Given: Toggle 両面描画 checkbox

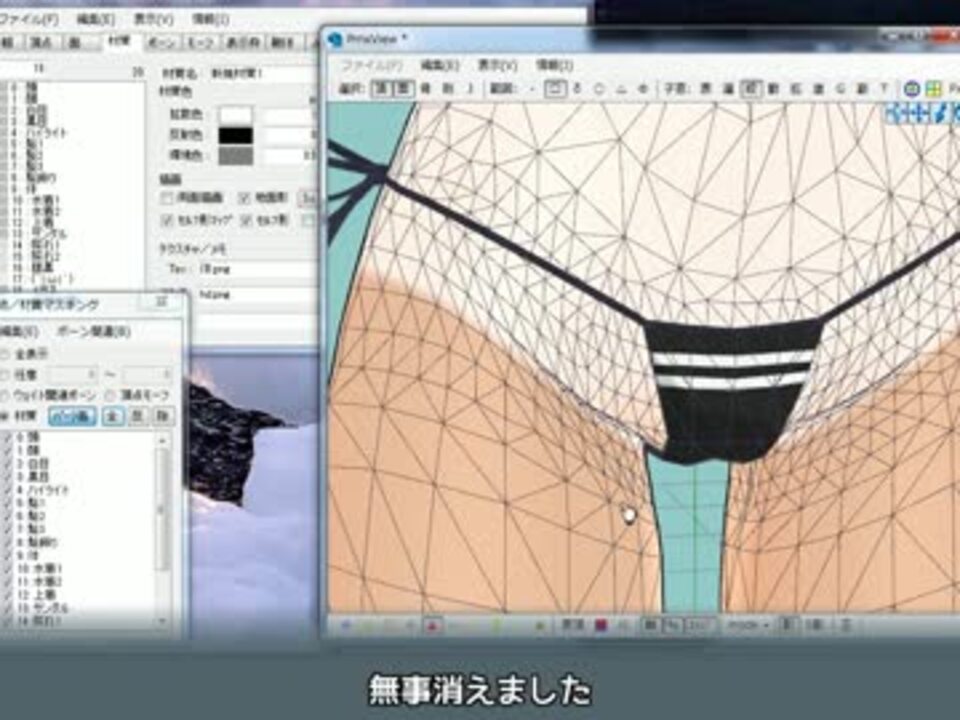Looking at the screenshot, I should coord(167,198).
